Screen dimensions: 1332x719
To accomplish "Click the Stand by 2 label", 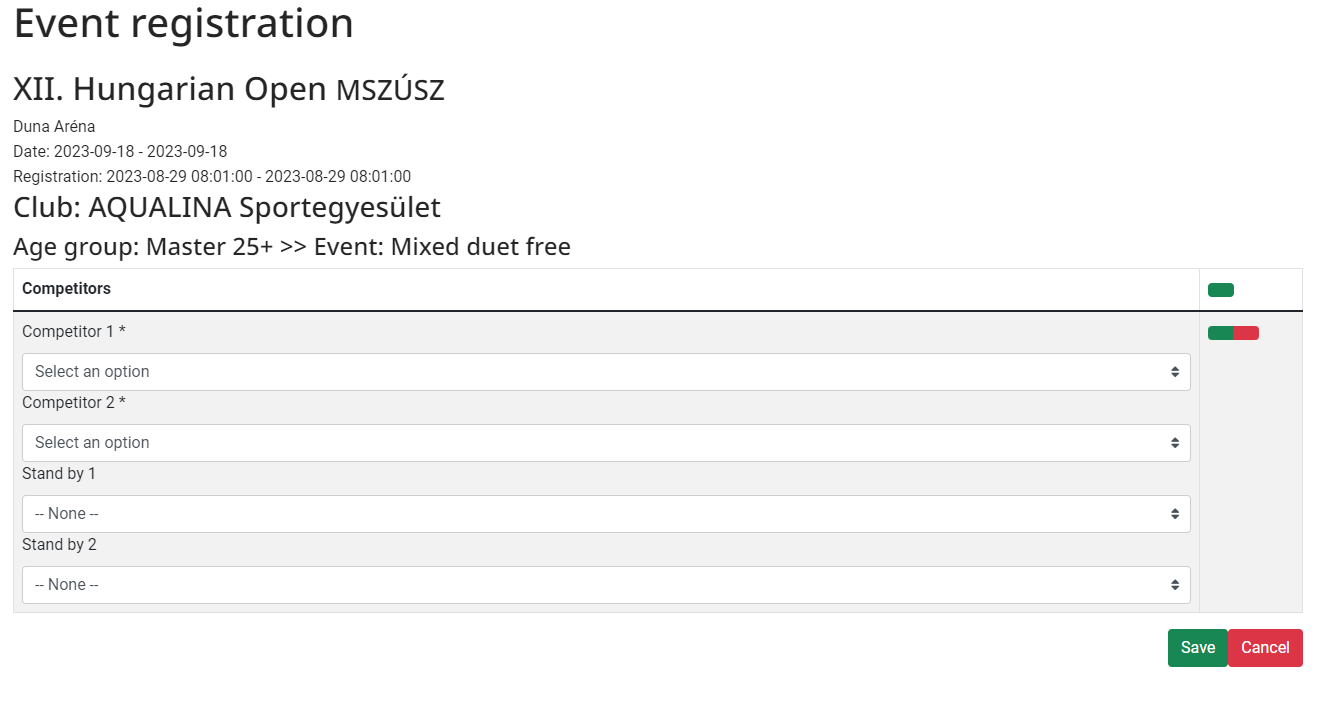I will point(59,545).
